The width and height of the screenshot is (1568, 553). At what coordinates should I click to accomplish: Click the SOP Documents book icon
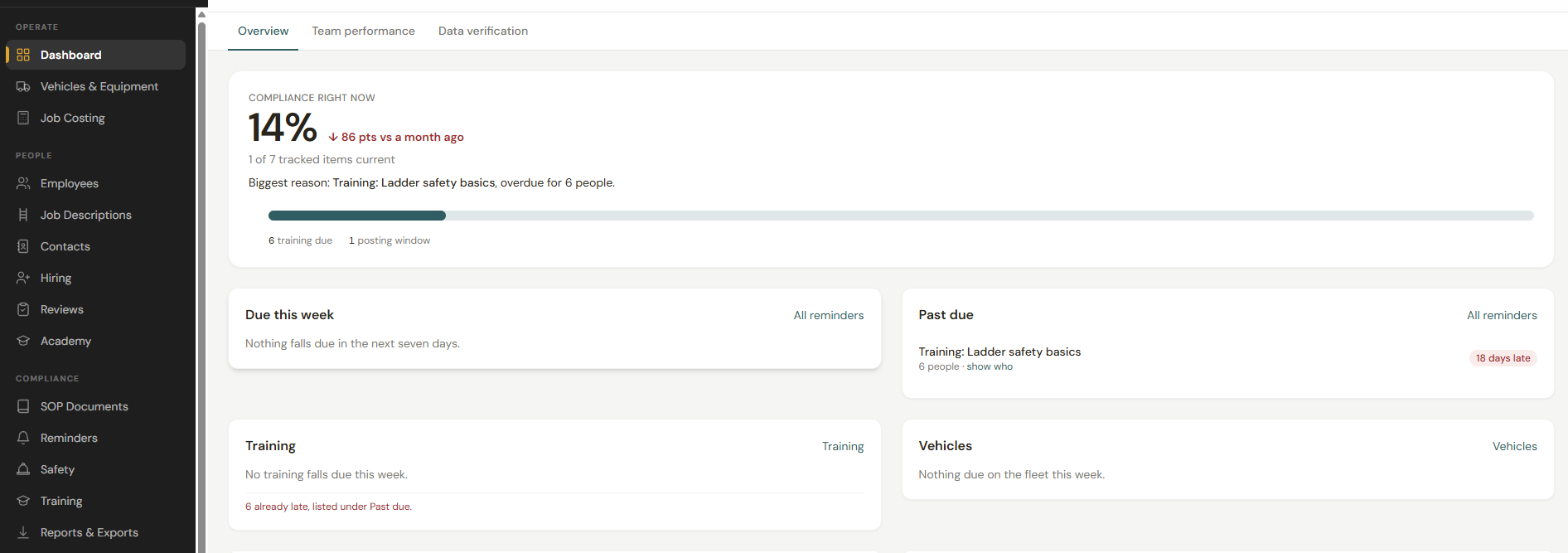click(23, 406)
